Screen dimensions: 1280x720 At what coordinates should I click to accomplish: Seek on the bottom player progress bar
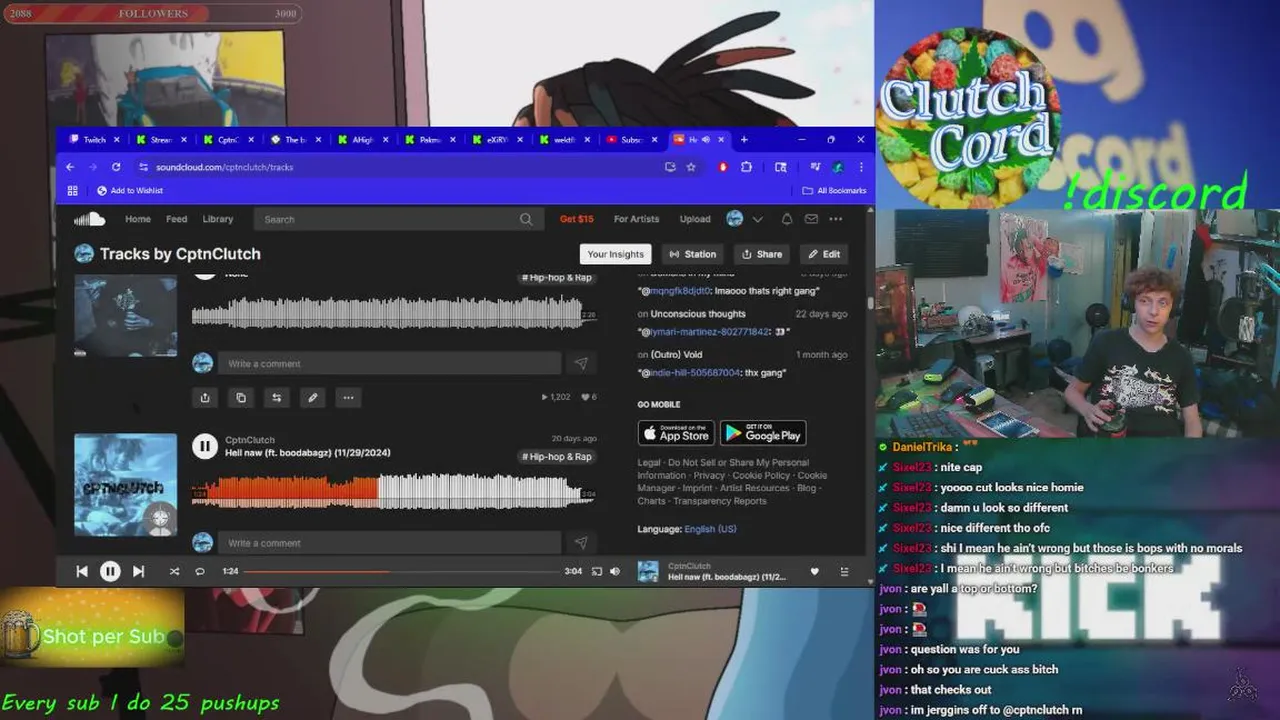pos(401,571)
